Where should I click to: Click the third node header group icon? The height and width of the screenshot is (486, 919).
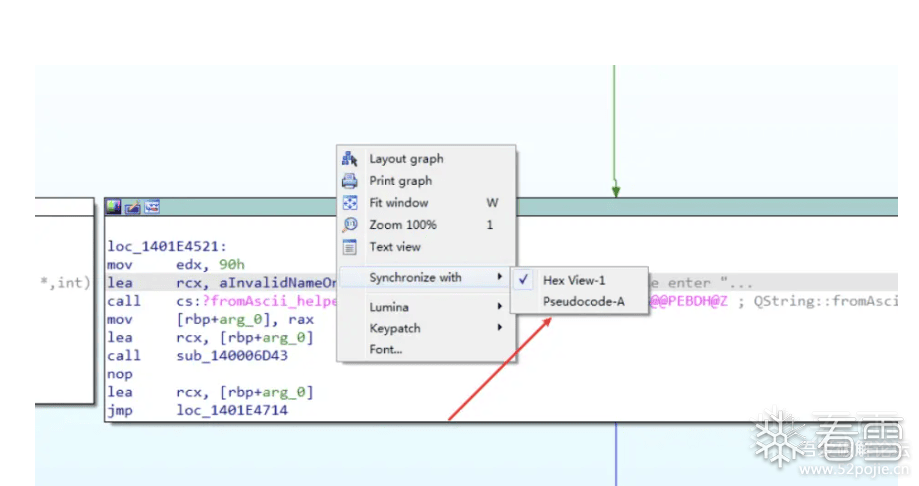[152, 207]
